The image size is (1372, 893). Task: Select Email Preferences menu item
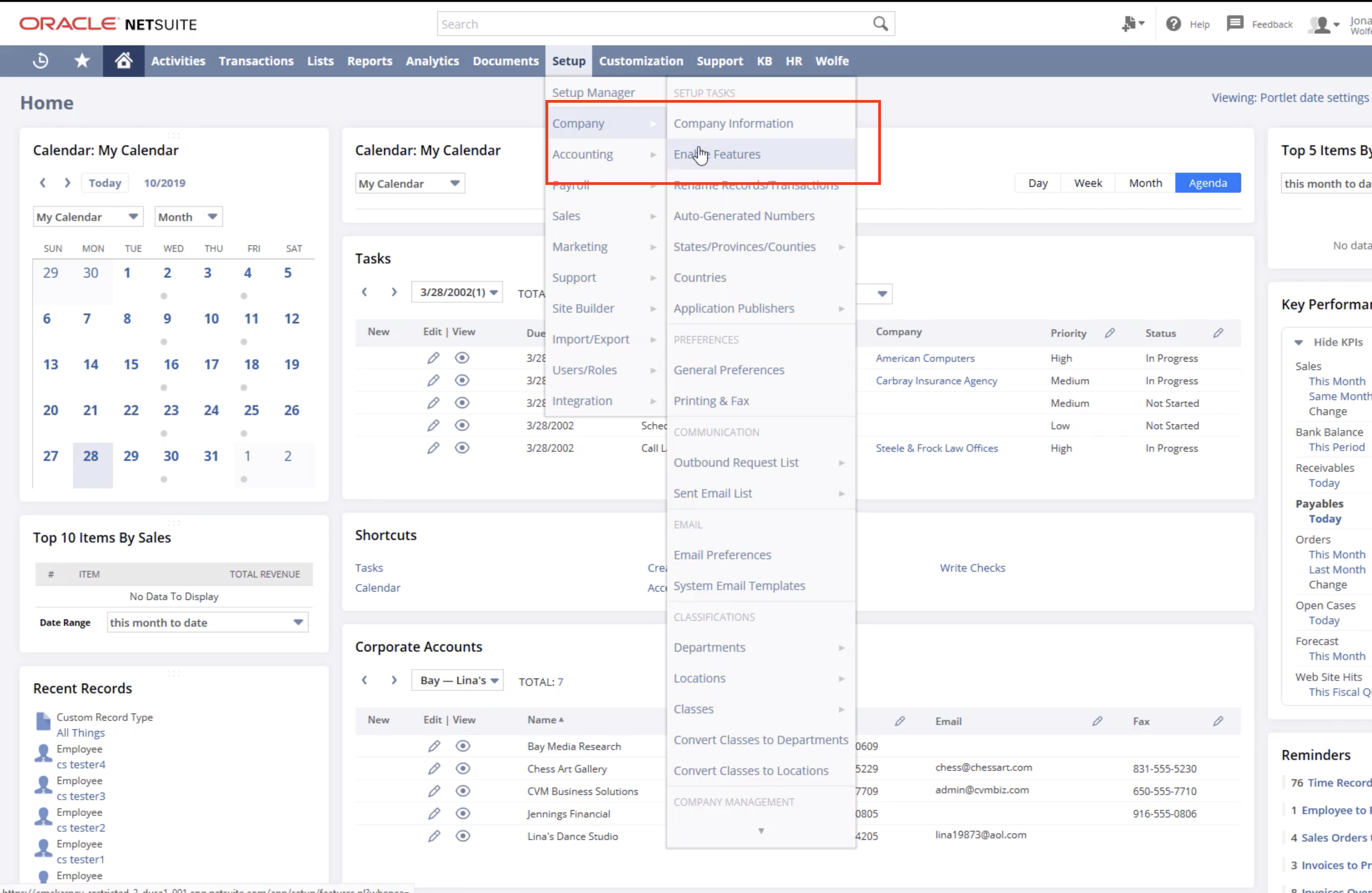click(x=760, y=555)
